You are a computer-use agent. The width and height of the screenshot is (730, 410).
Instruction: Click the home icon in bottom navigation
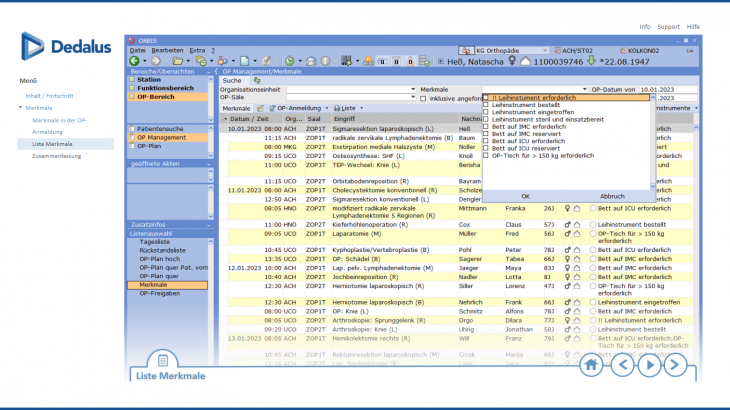click(592, 364)
